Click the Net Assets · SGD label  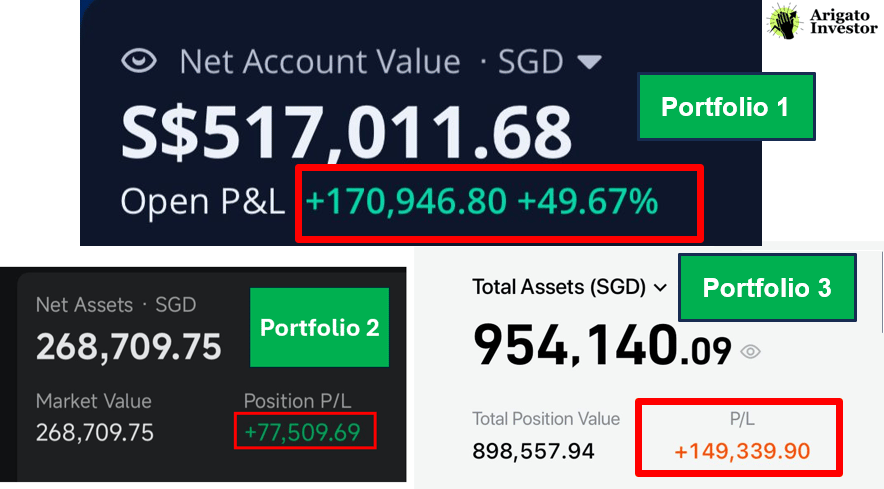116,305
